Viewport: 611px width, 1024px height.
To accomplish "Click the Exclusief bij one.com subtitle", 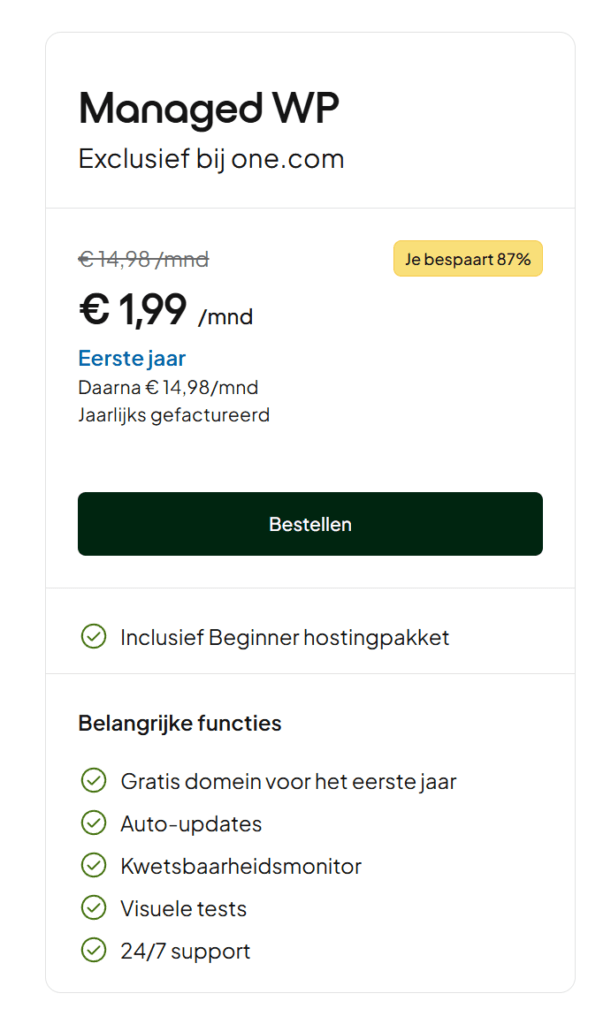I will 211,158.
